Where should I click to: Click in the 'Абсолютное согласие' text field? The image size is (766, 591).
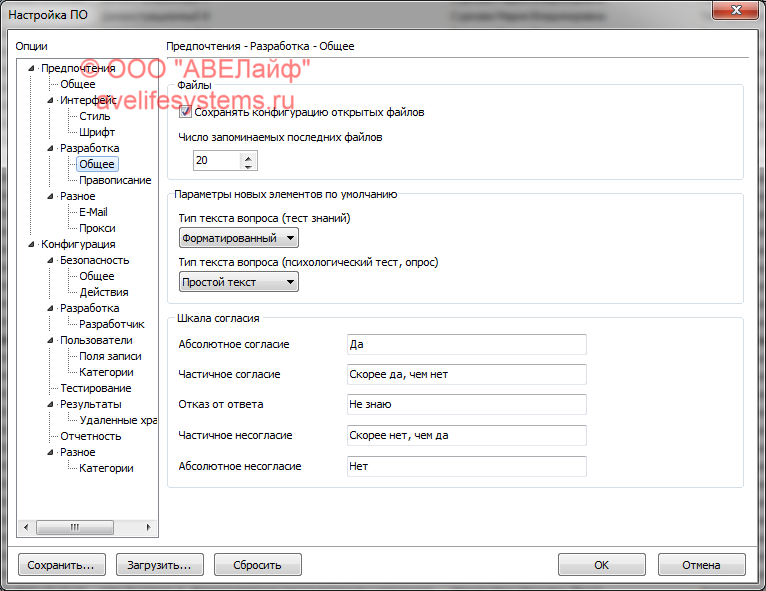tap(465, 344)
